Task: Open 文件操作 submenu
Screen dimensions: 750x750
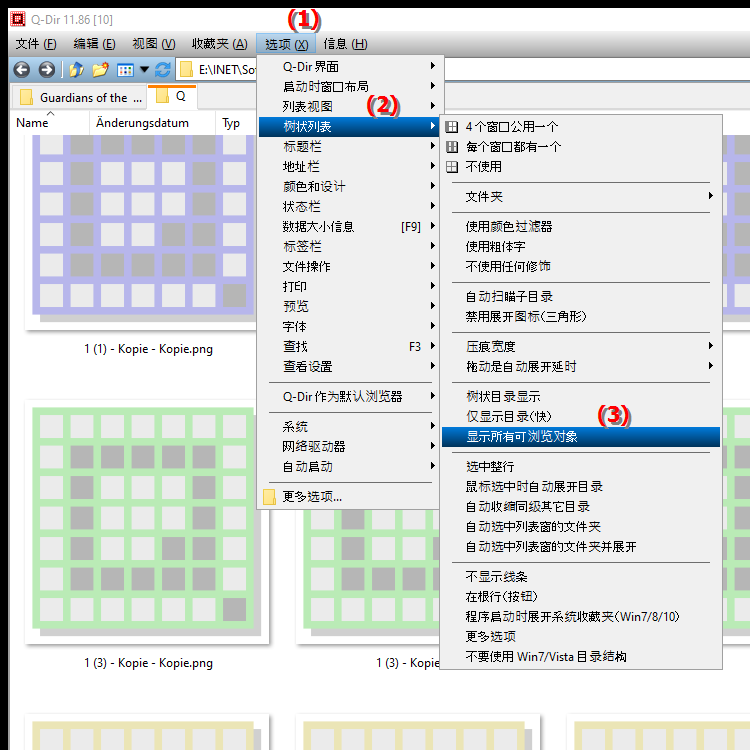Action: pos(349,266)
